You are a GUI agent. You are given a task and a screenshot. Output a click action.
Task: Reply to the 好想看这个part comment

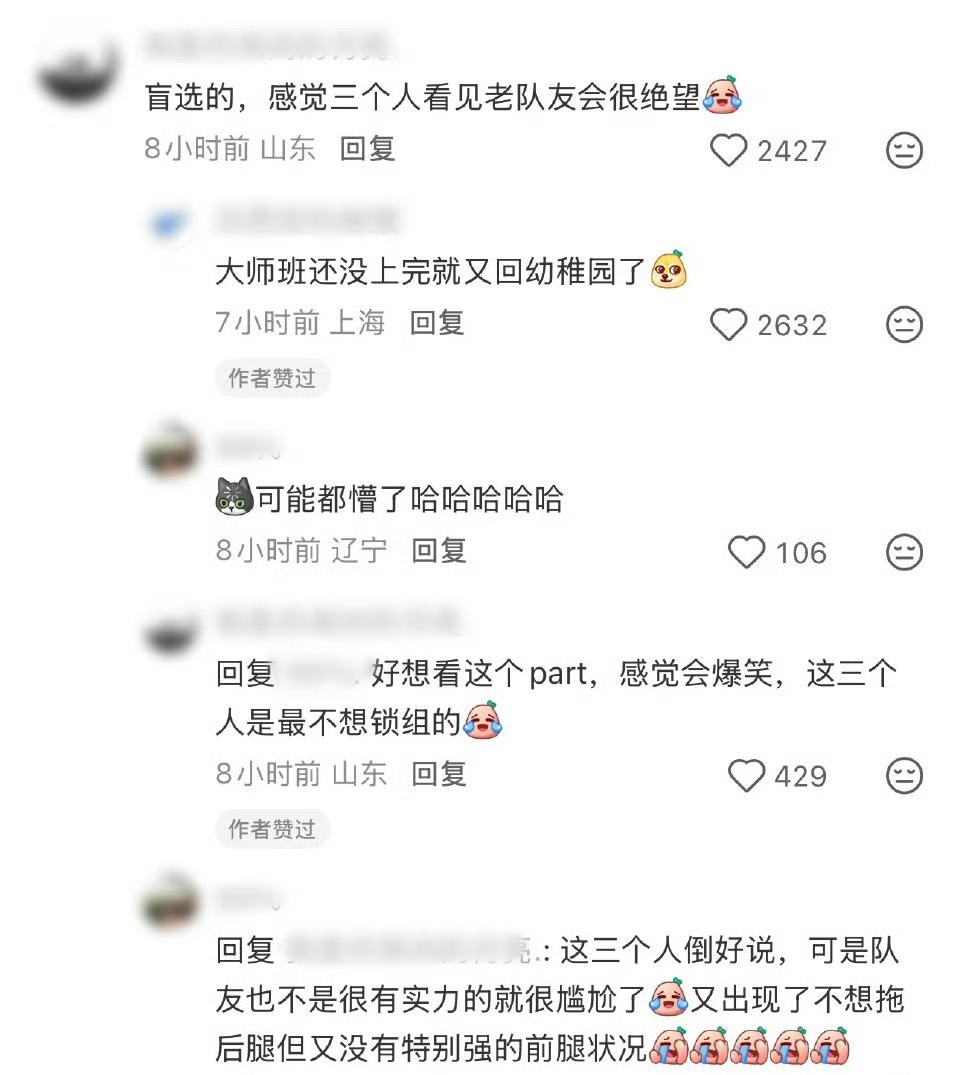pyautogui.click(x=439, y=774)
